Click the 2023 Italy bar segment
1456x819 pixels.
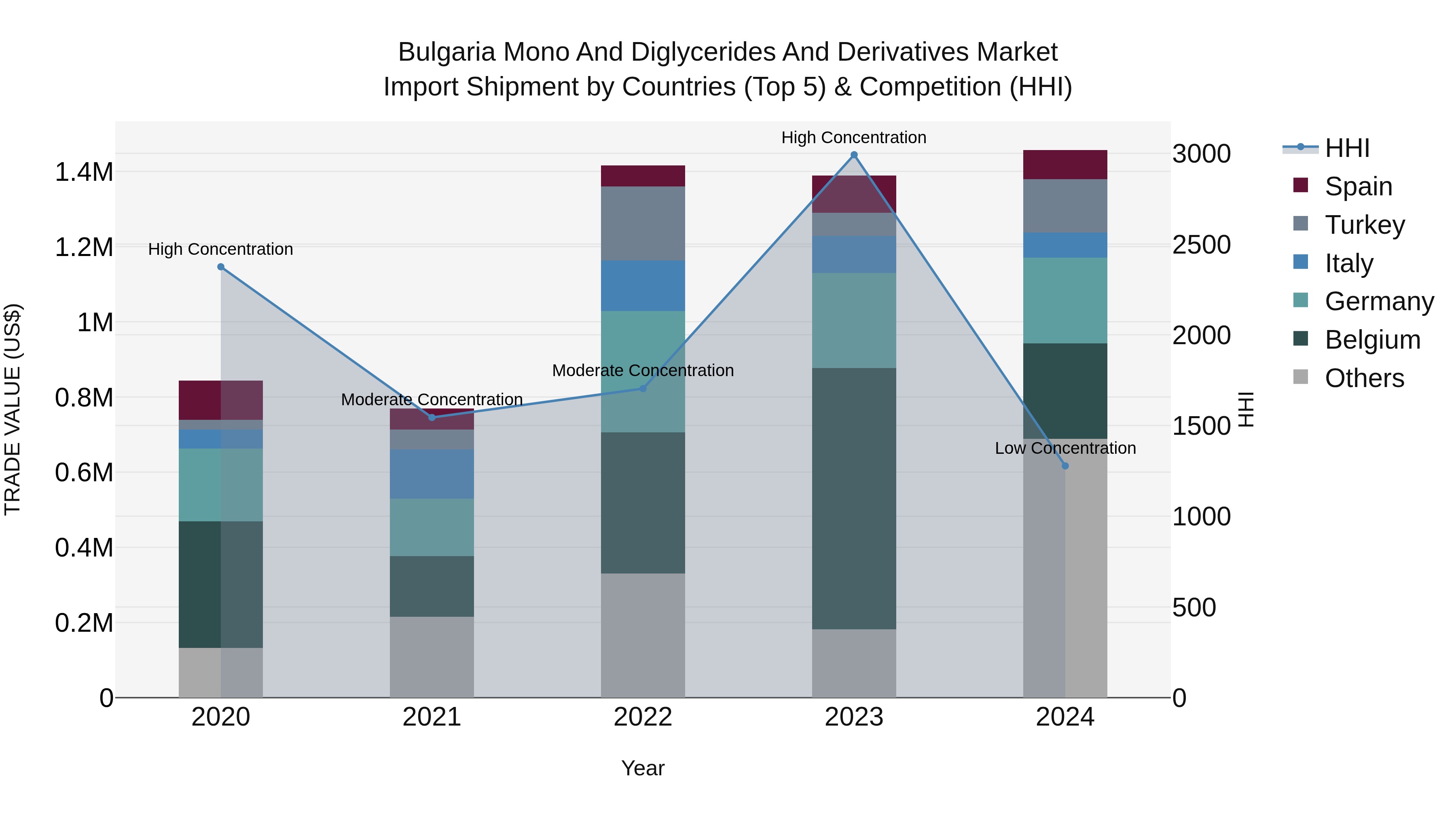coord(854,254)
